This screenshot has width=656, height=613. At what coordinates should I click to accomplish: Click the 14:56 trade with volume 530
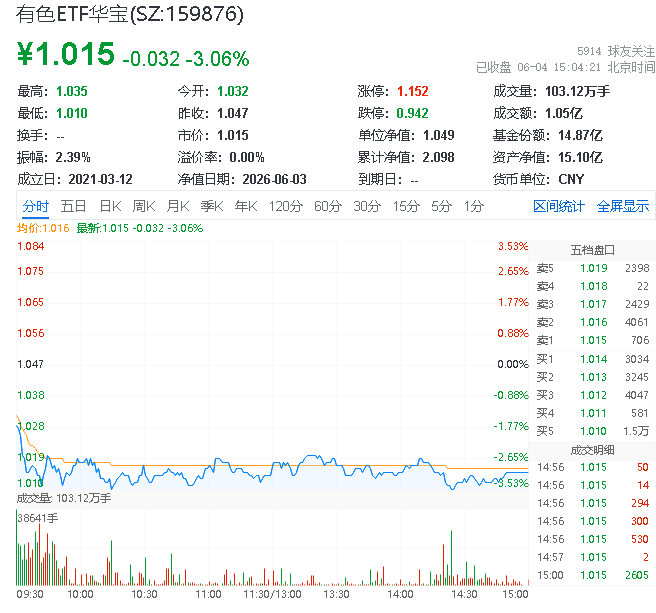pyautogui.click(x=593, y=540)
